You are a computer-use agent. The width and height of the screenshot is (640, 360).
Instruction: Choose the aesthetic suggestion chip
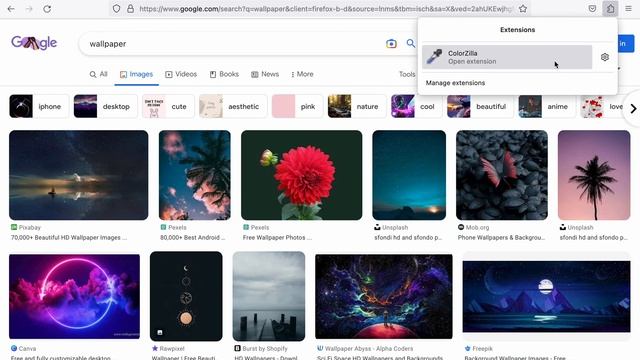pyautogui.click(x=233, y=107)
